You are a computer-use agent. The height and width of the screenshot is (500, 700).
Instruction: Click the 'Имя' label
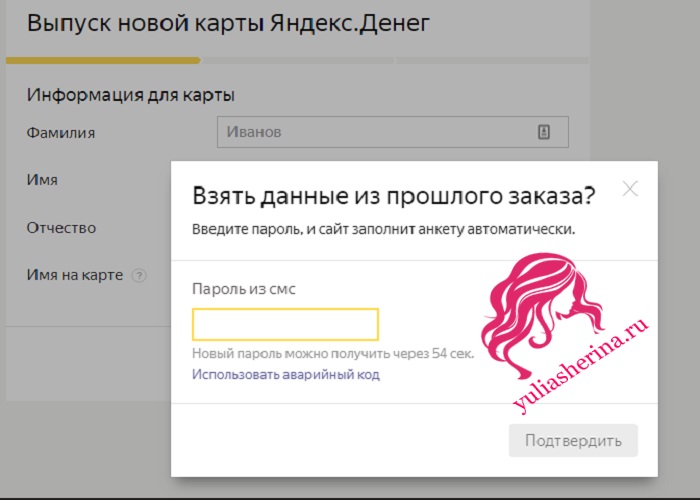click(42, 180)
